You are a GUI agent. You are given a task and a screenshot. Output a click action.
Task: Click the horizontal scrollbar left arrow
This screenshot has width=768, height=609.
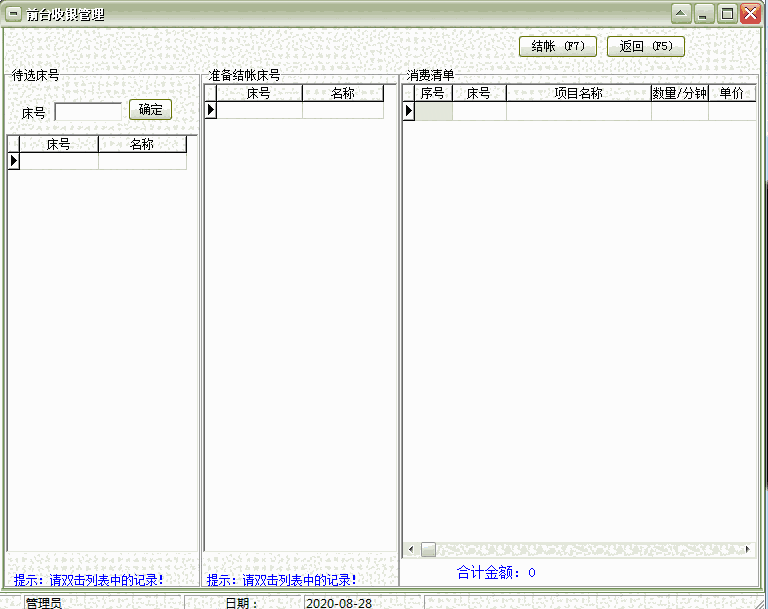point(411,549)
